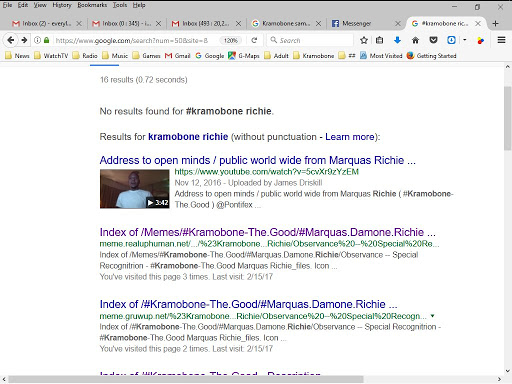Open a new tab with plus icon
Screen dimensions: 512x384
pyautogui.click(x=495, y=23)
